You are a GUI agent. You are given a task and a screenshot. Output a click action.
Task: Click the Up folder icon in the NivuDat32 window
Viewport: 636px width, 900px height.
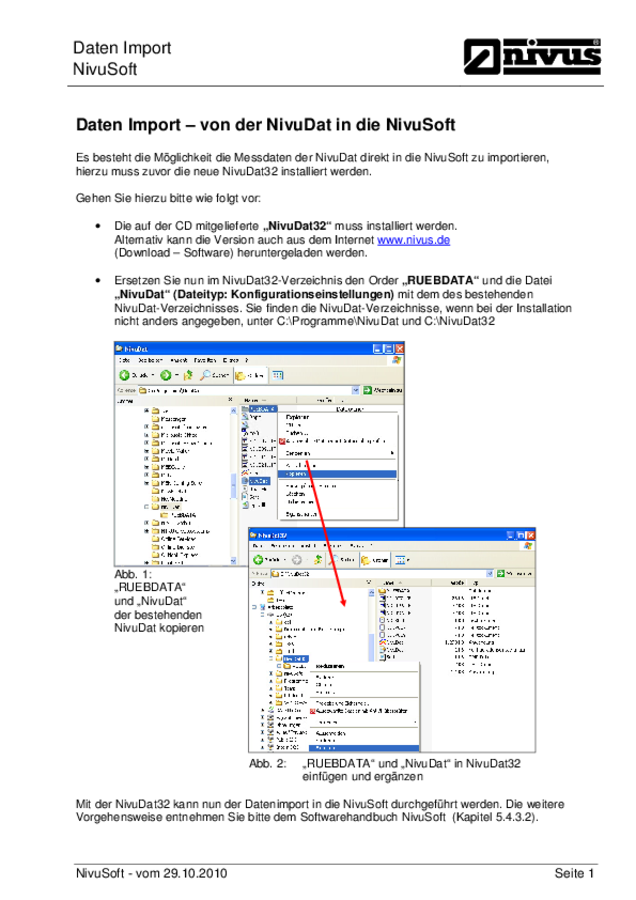click(x=318, y=560)
